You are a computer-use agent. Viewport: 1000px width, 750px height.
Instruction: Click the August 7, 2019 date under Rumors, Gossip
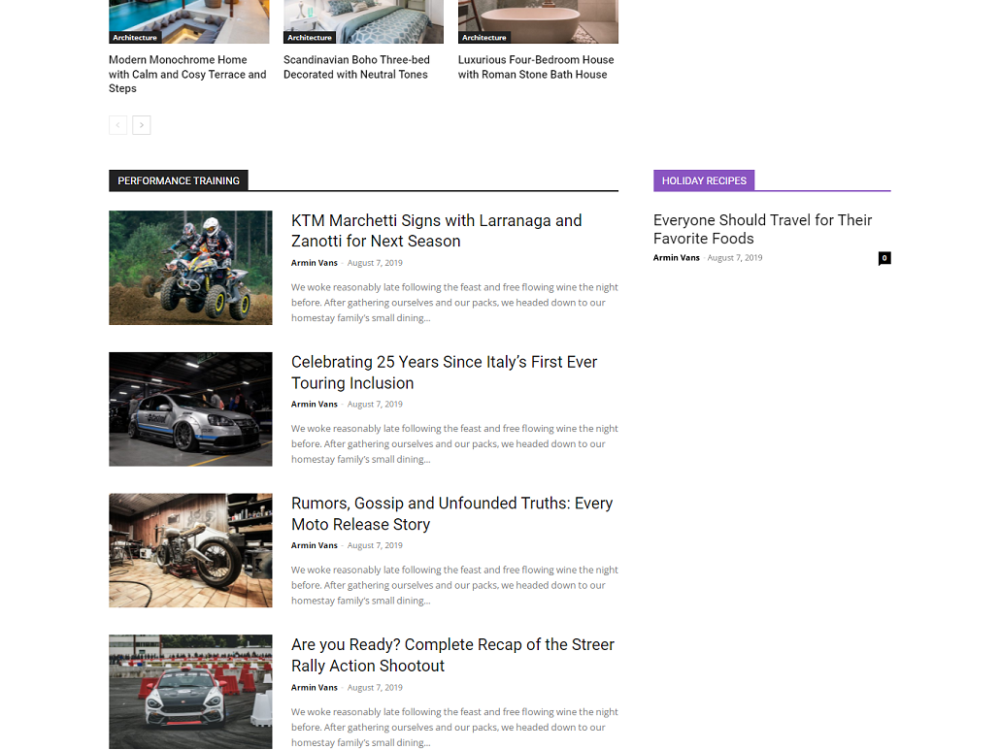pos(375,545)
